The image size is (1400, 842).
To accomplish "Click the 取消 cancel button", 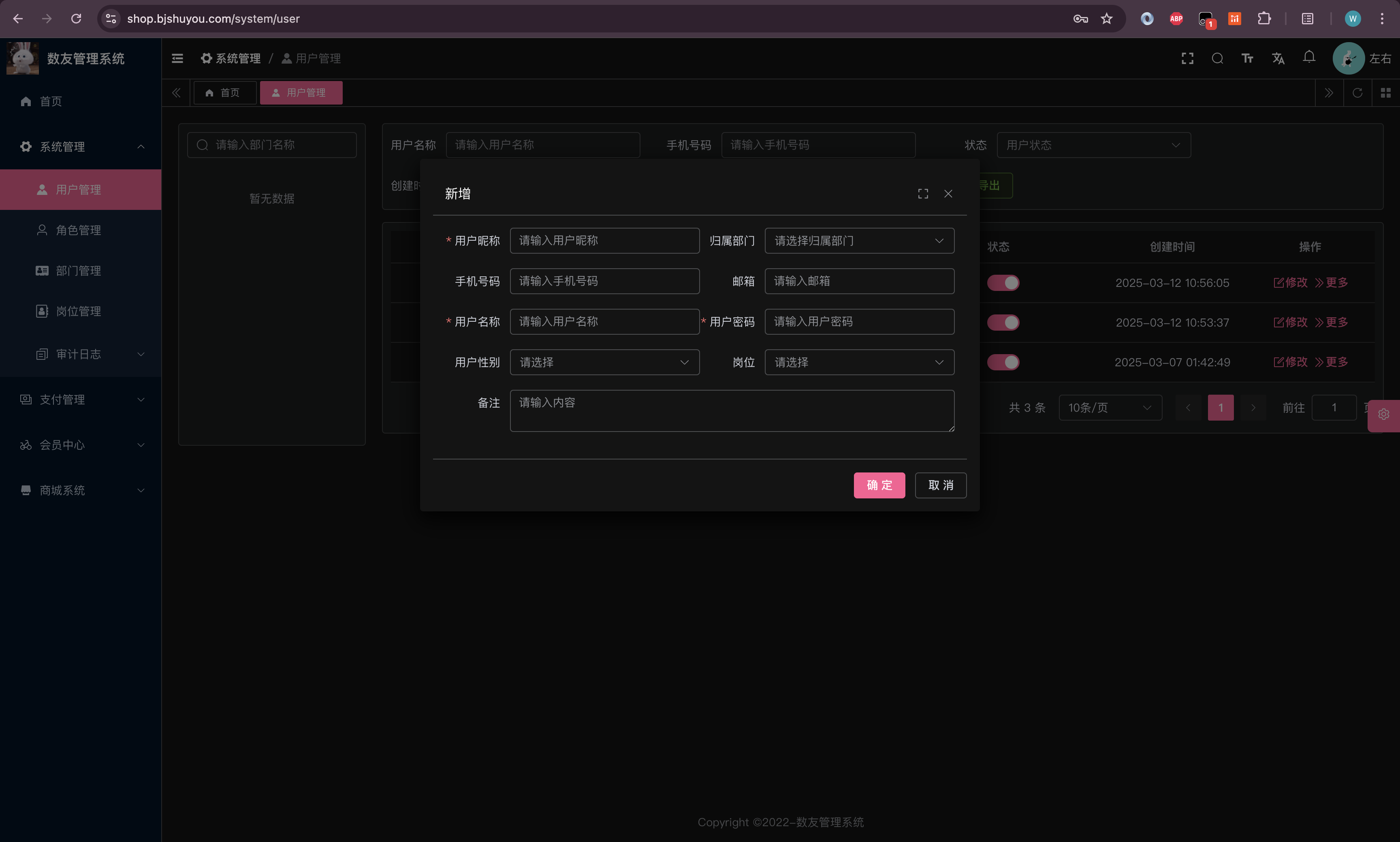I will tap(940, 485).
